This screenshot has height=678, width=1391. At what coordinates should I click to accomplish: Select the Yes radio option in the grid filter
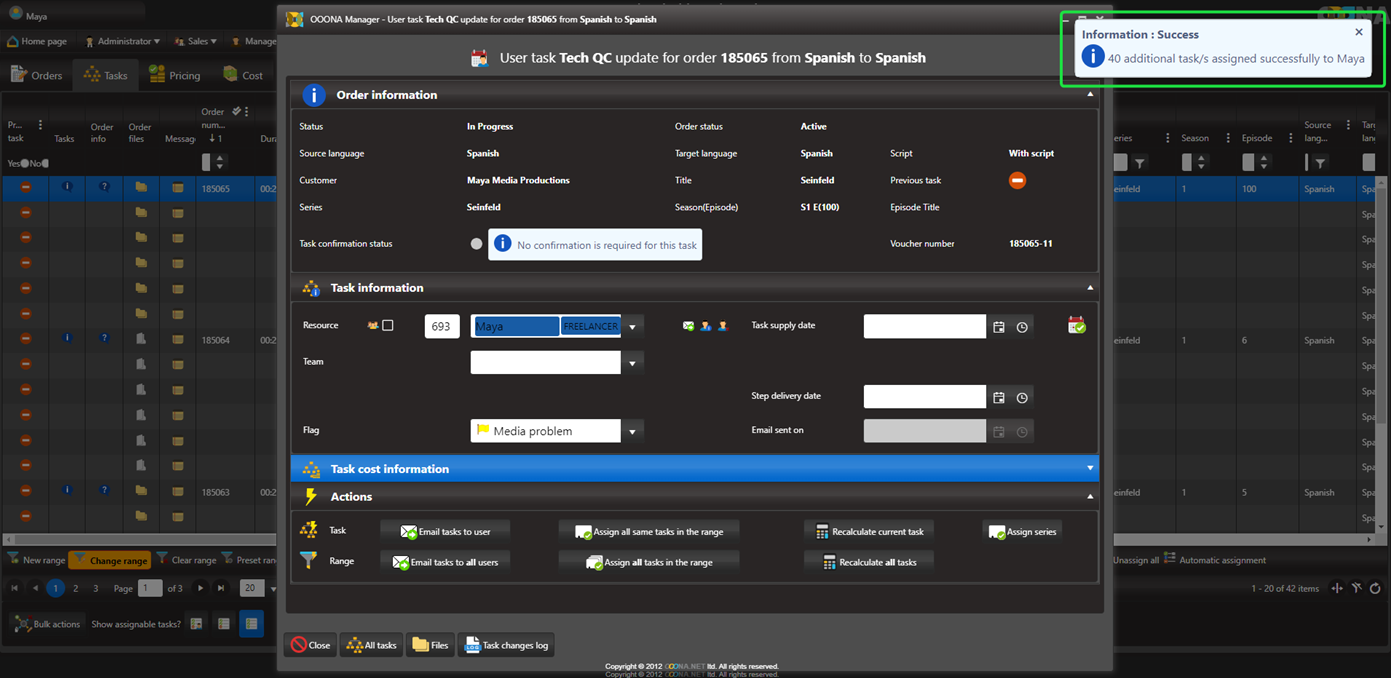pyautogui.click(x=24, y=163)
